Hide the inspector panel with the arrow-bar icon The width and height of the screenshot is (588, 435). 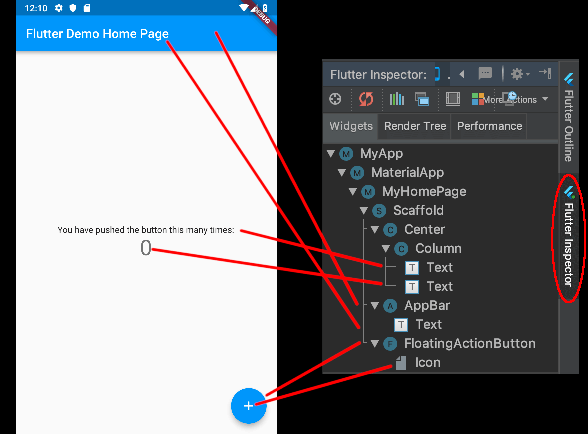pos(545,73)
